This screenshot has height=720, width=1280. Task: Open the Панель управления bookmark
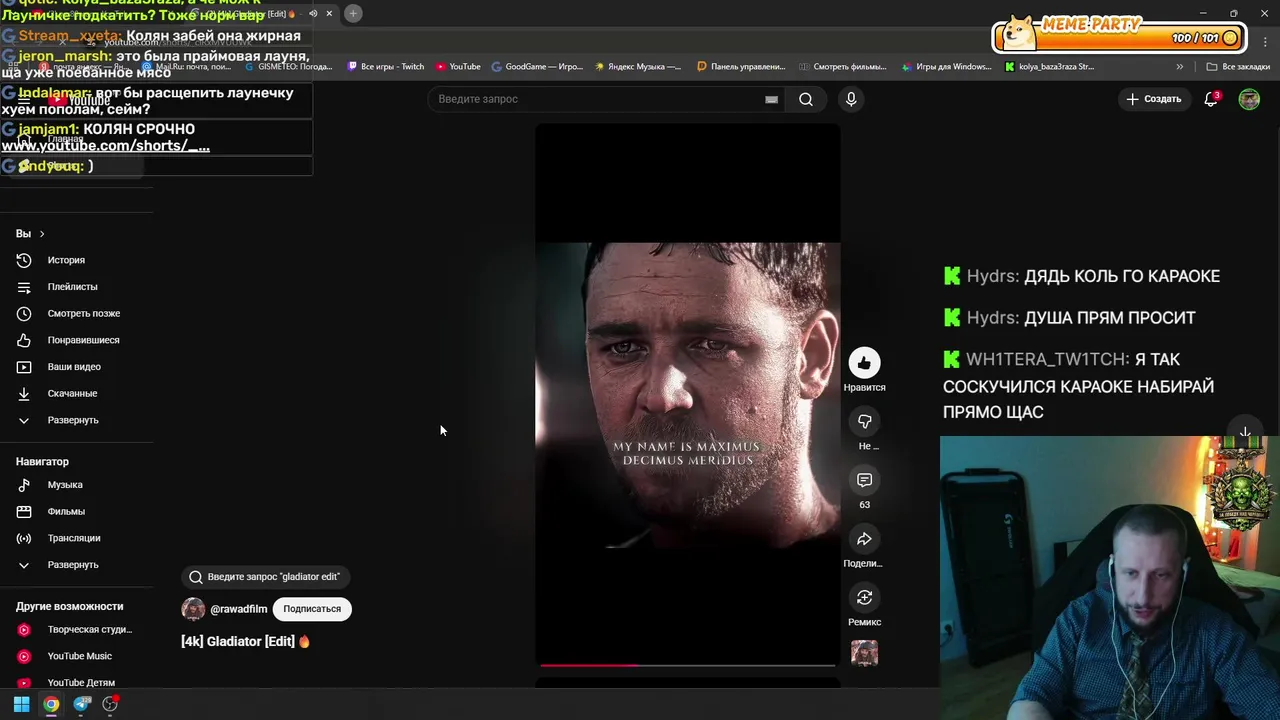pos(741,67)
